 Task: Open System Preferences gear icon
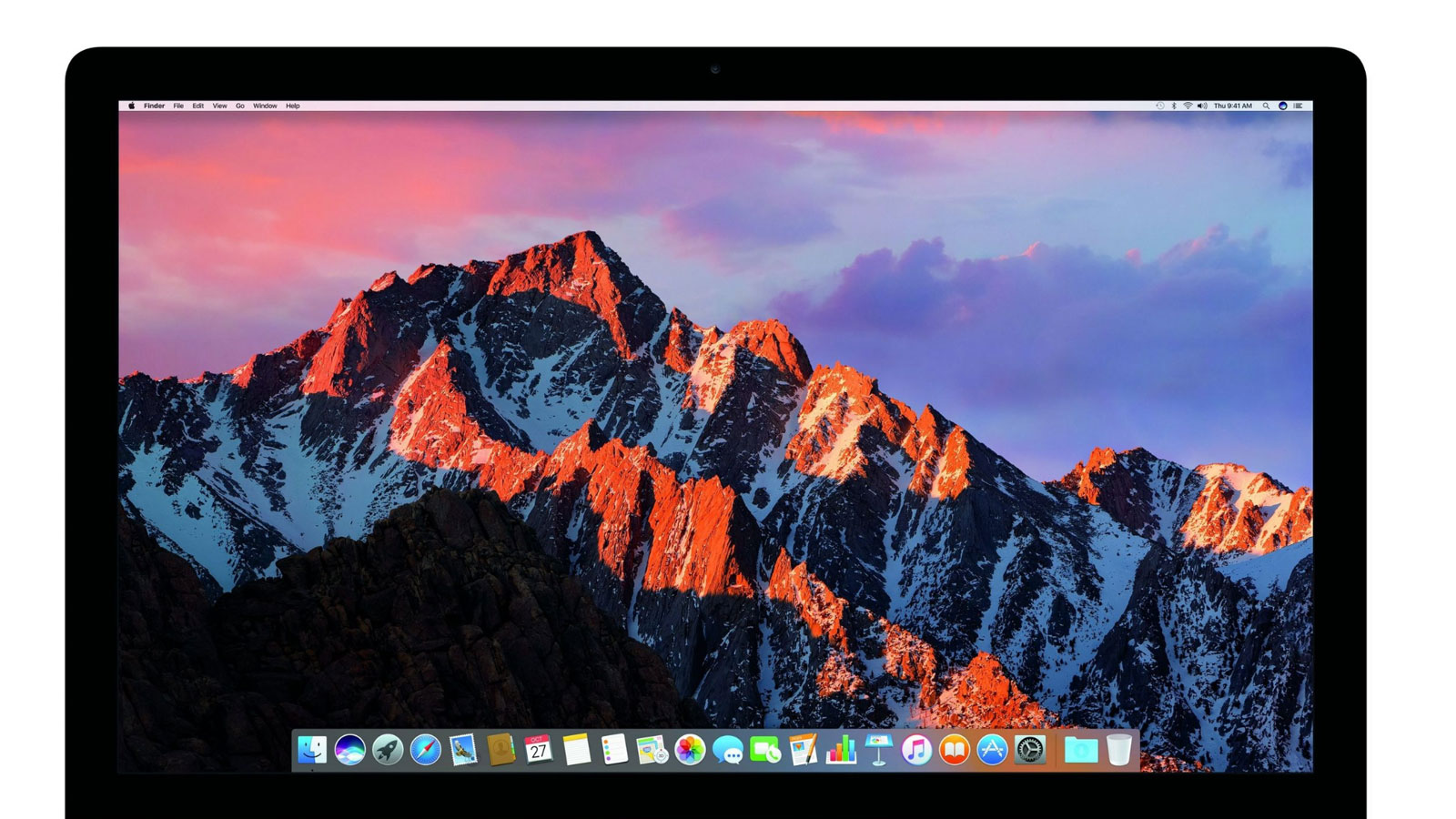[1030, 750]
